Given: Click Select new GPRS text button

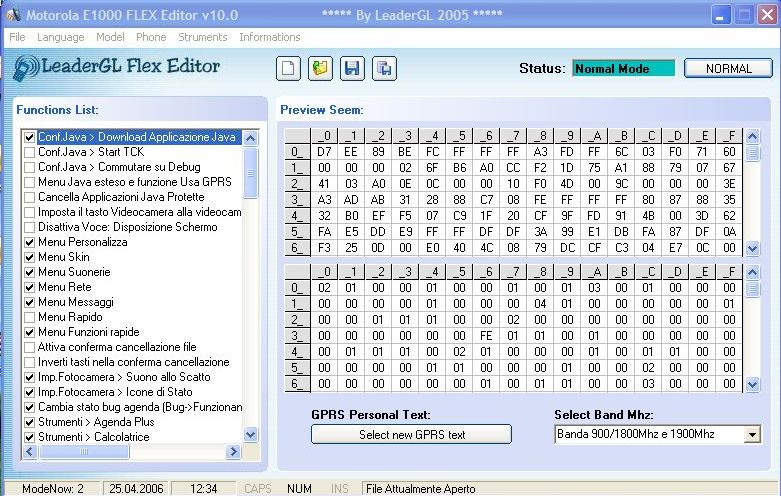Looking at the screenshot, I should coord(411,434).
